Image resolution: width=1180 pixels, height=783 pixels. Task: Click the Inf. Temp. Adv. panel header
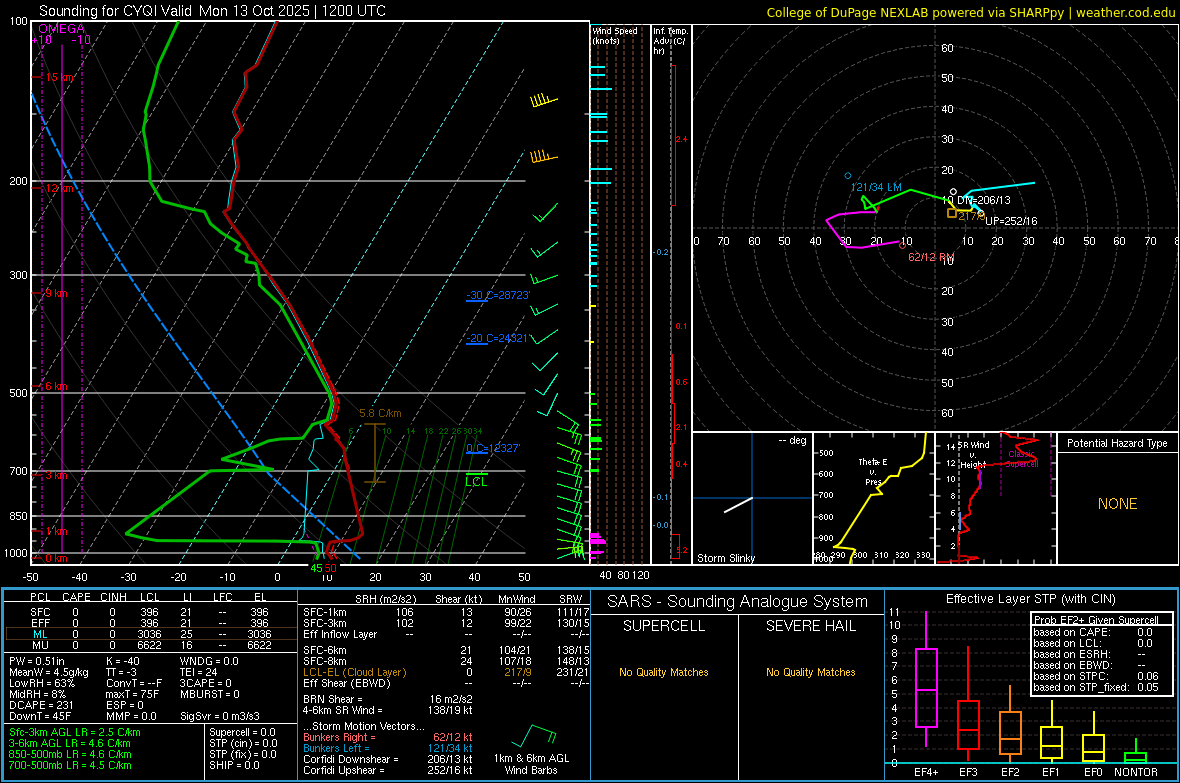(670, 41)
